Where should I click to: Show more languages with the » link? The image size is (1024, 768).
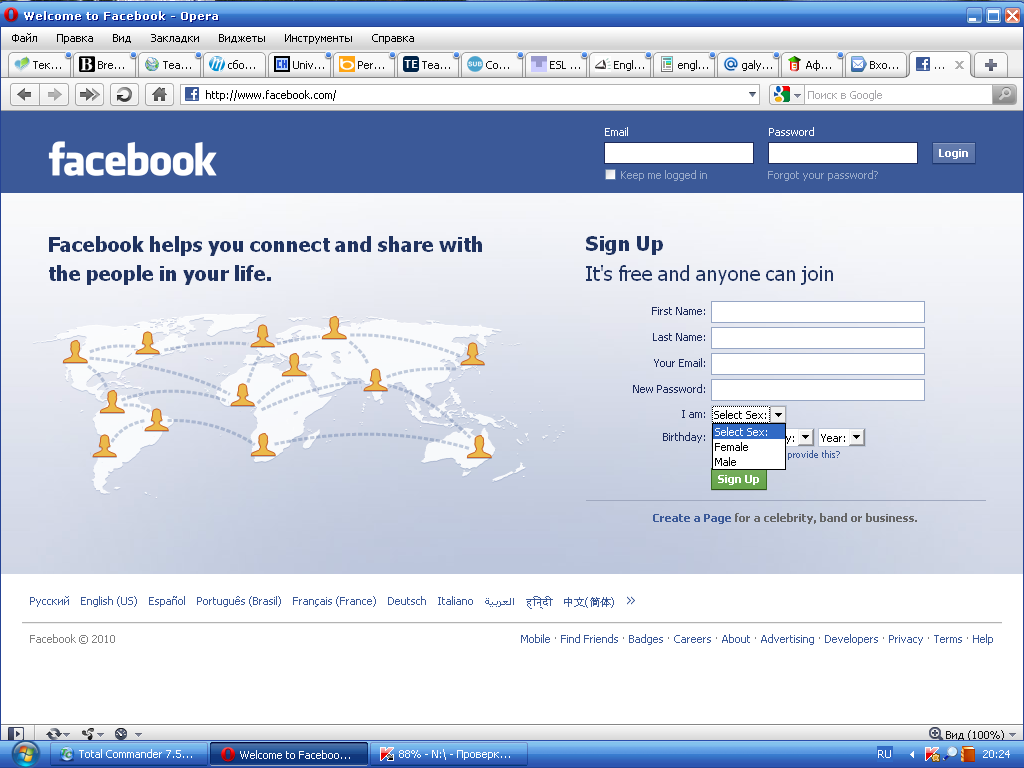pos(630,601)
